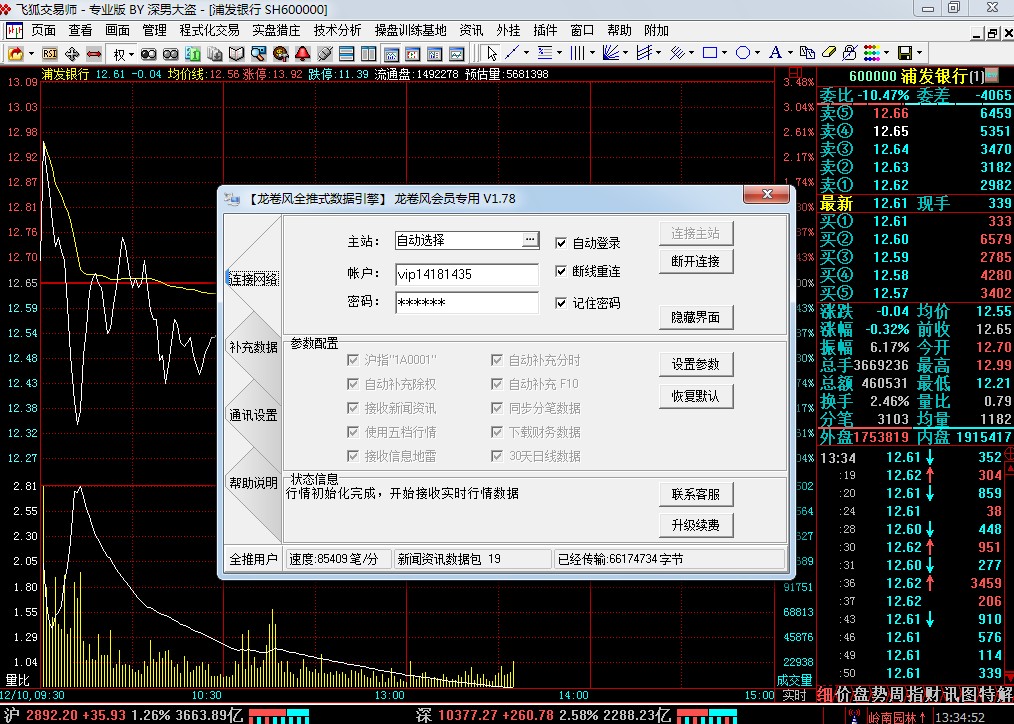Screen dimensions: 1014x724
Task: Click the two-column layout icon
Action: click(x=369, y=54)
